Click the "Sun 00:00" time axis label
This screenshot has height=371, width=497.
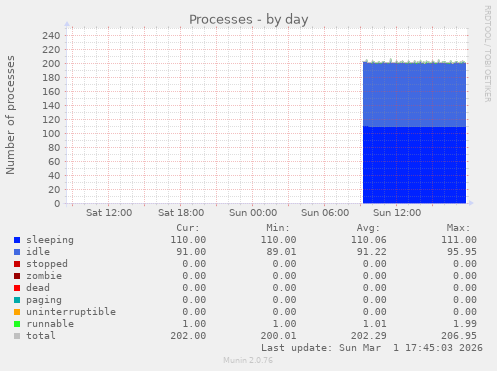(253, 213)
